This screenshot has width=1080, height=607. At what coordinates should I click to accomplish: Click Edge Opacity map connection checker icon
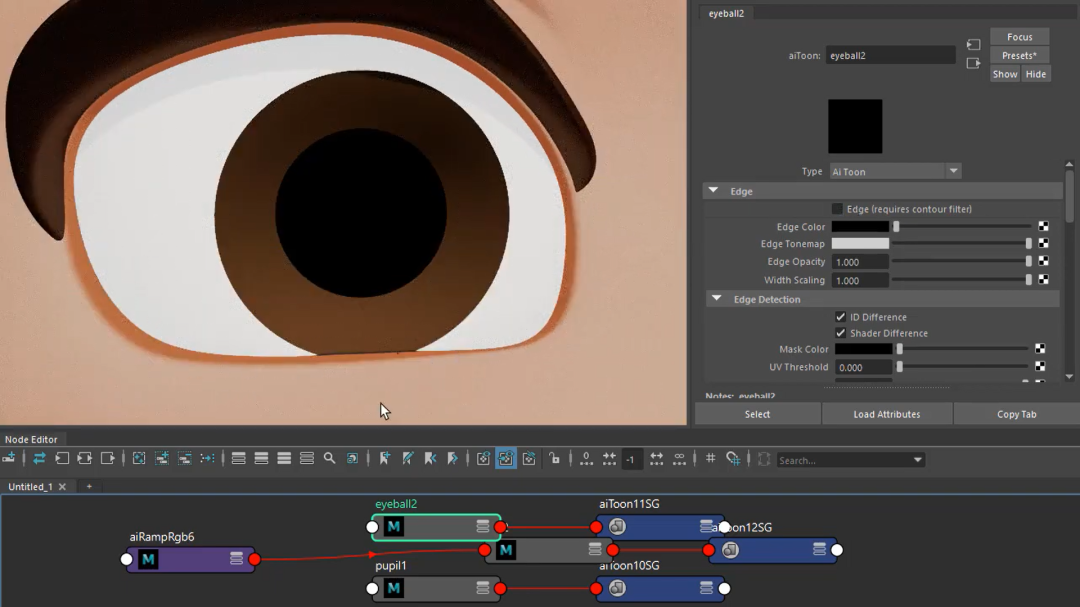point(1043,261)
